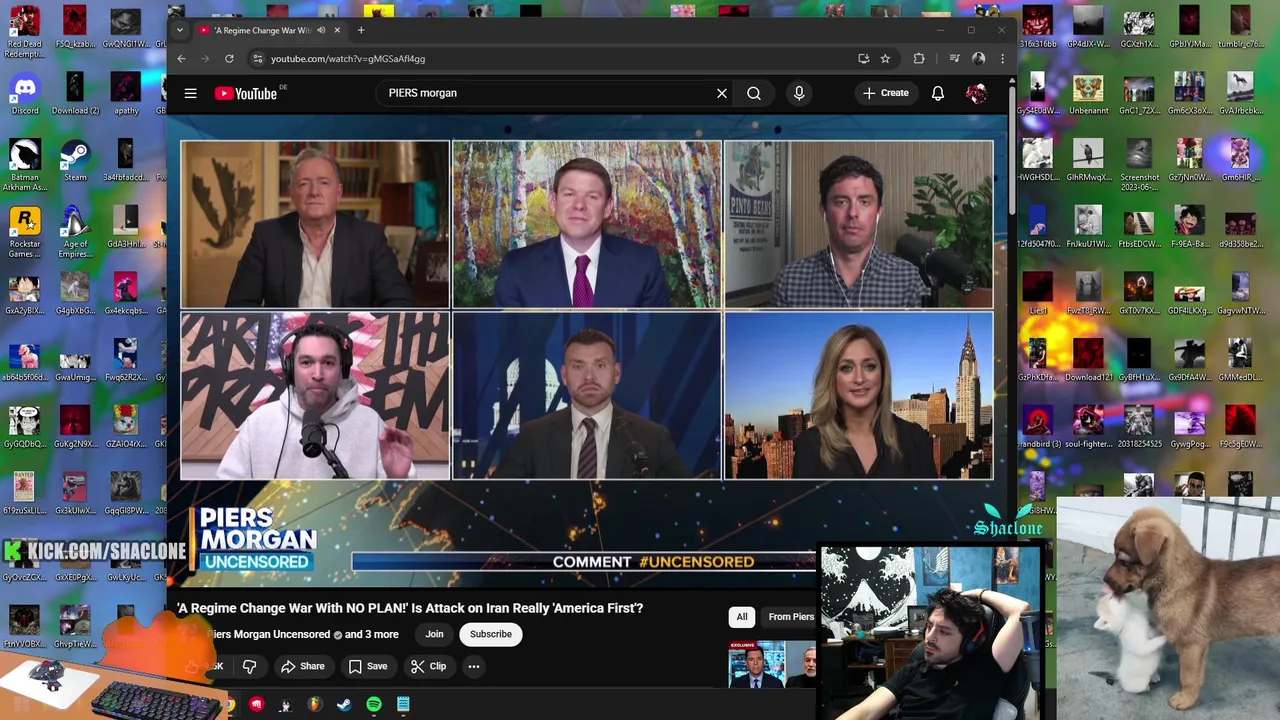Click the video player panel grid

587,310
